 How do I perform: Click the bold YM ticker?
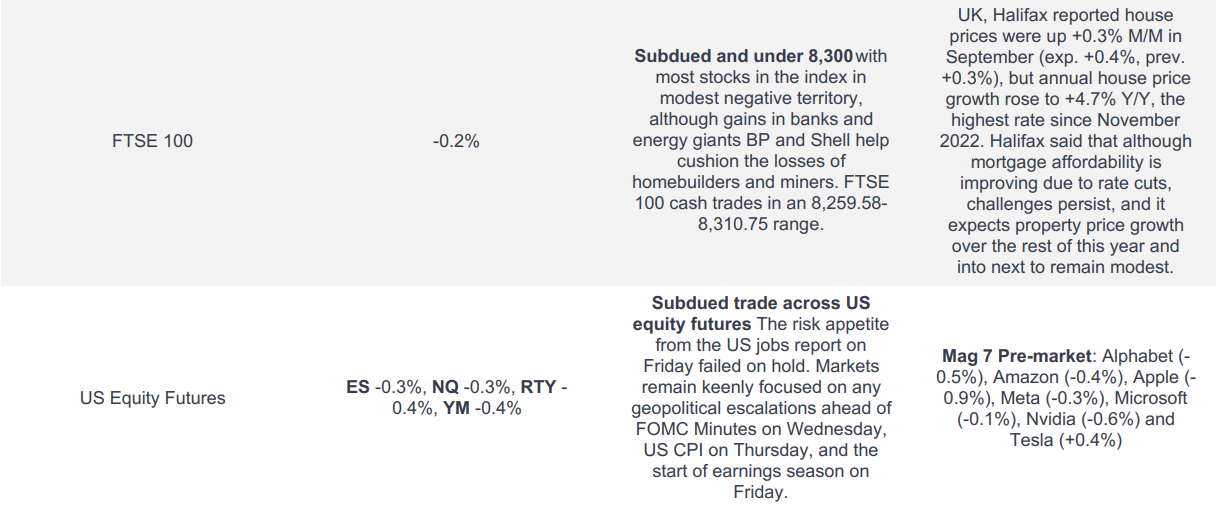pos(456,408)
